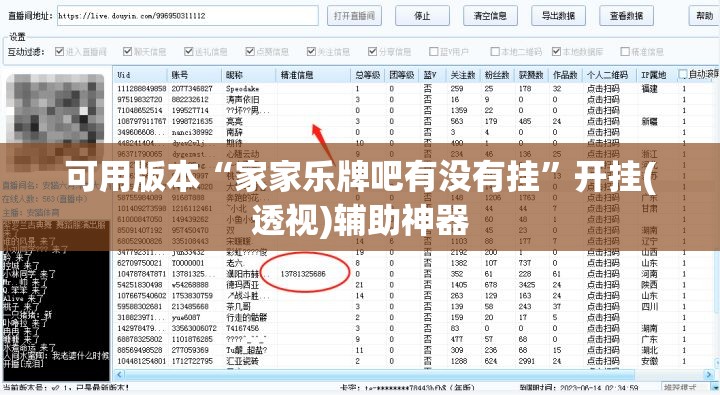Screen dimensions: 720x395
Task: Toggle the 进入直播间 filter checkbox
Action: point(59,51)
